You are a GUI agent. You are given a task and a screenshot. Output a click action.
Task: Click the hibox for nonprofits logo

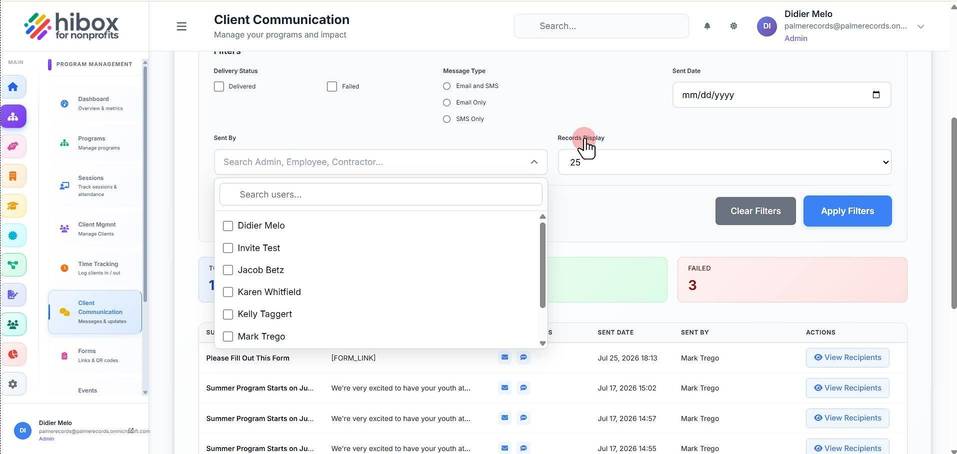pos(71,26)
